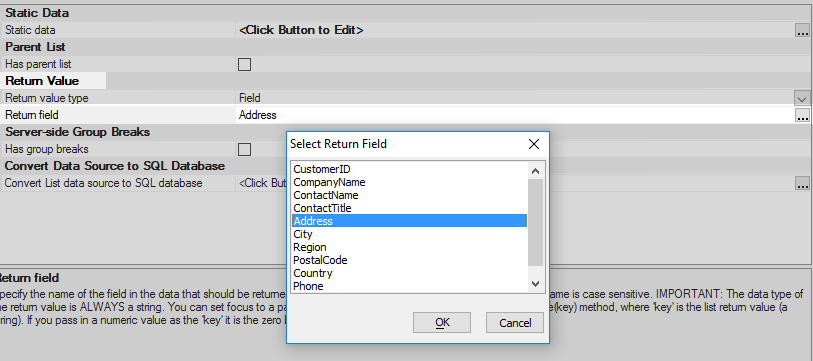Click the Static data ellipsis button
Screen dimensions: 813x361
click(x=802, y=31)
